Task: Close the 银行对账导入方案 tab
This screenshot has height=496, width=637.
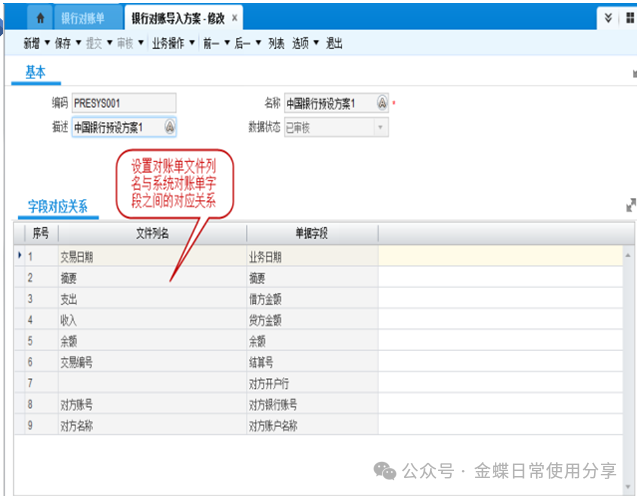Action: (235, 19)
